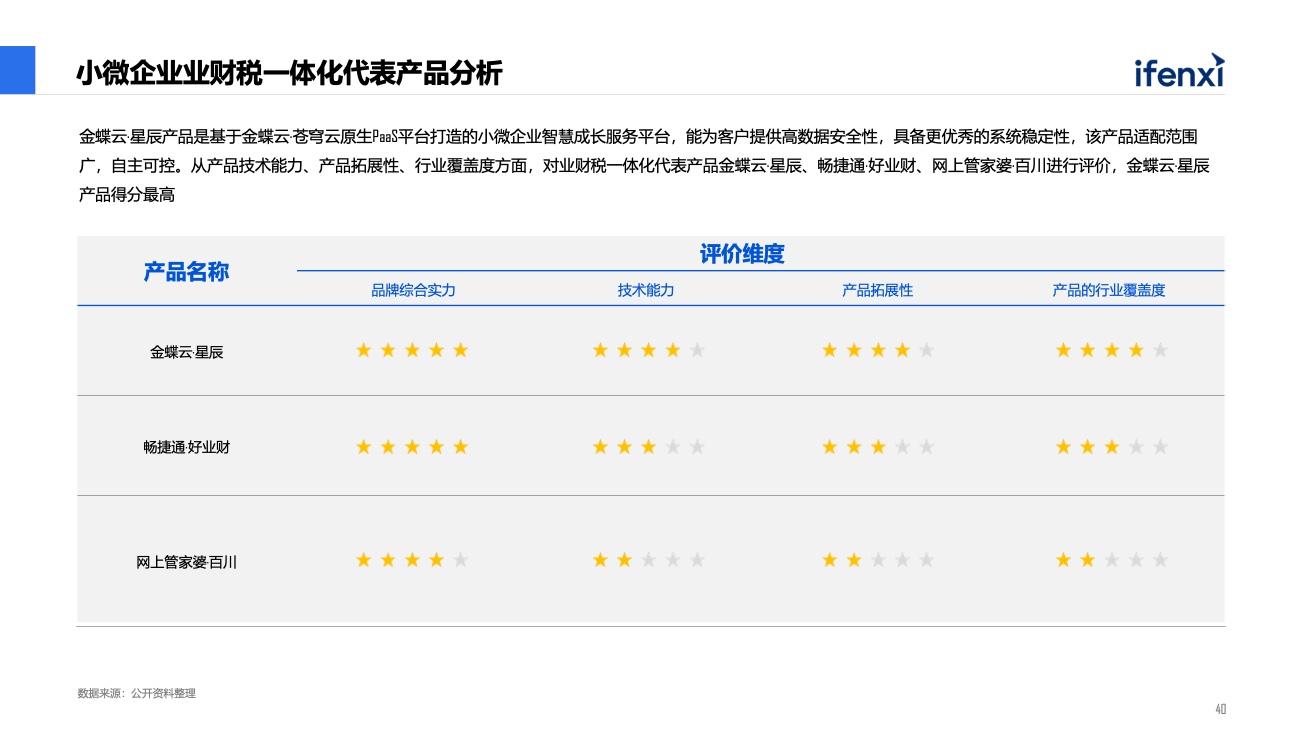
Task: Click 畅捷通·好业财 技术能力 star rating
Action: point(648,447)
